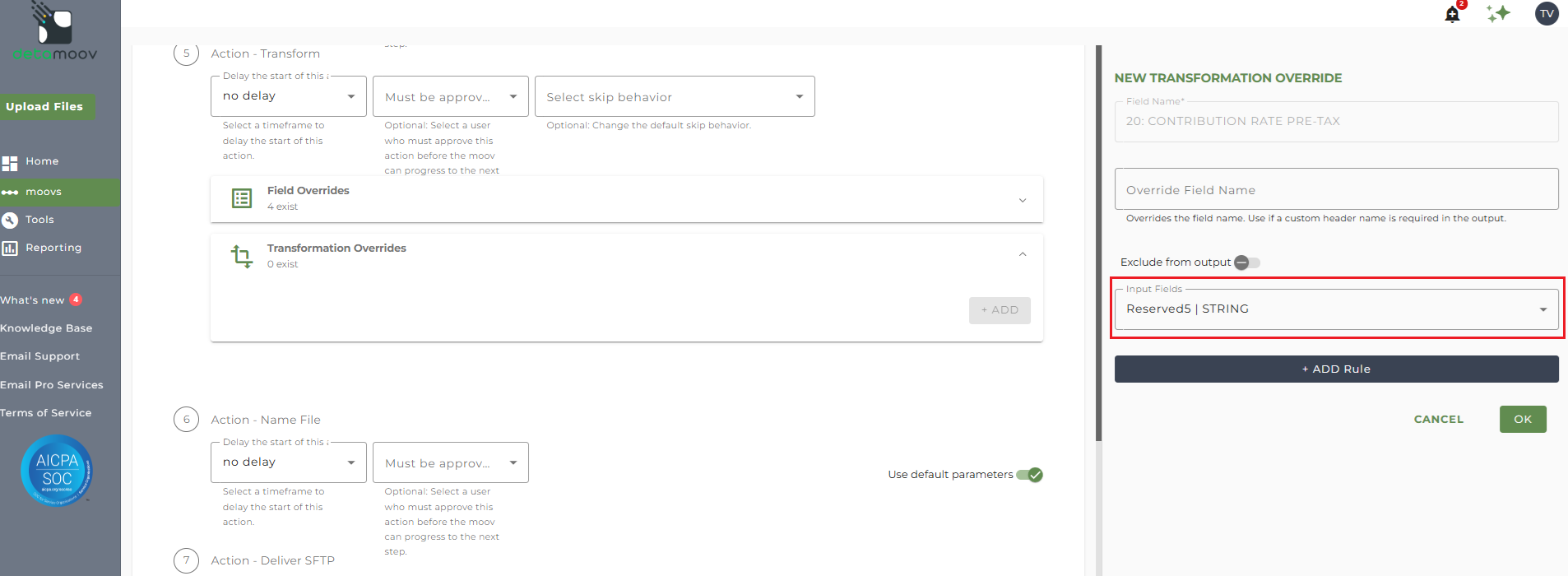The image size is (1568, 576).
Task: Click the Override Field Name input
Action: 1337,189
